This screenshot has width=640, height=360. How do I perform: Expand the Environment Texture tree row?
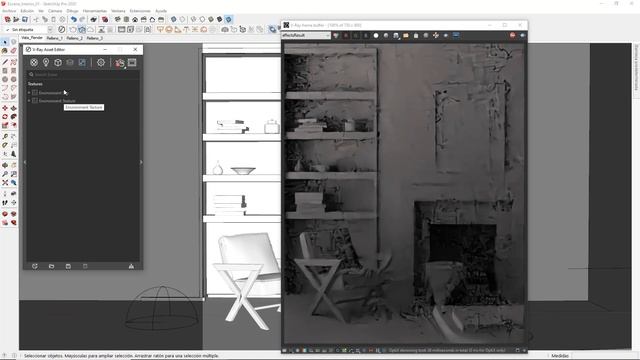click(x=29, y=100)
